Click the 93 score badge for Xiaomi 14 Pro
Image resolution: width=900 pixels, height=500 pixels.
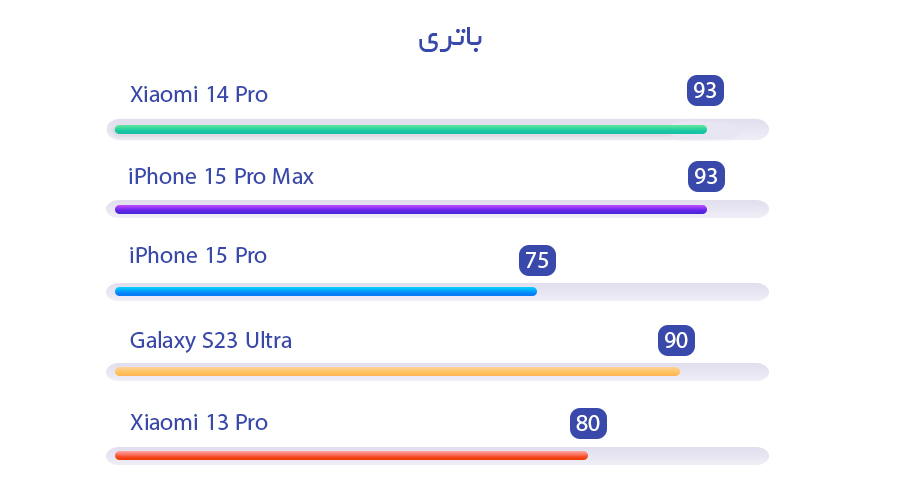coord(705,91)
